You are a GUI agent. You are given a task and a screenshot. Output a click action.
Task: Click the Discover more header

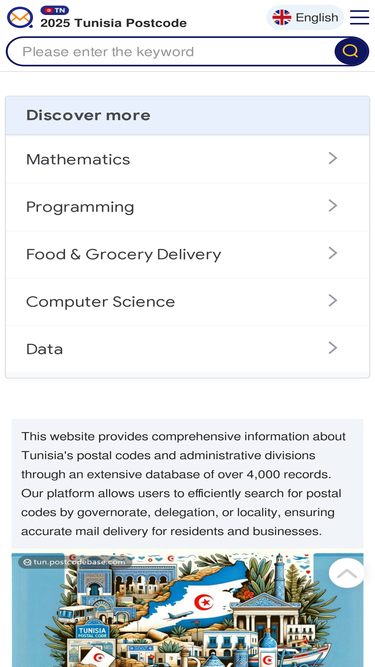[188, 115]
